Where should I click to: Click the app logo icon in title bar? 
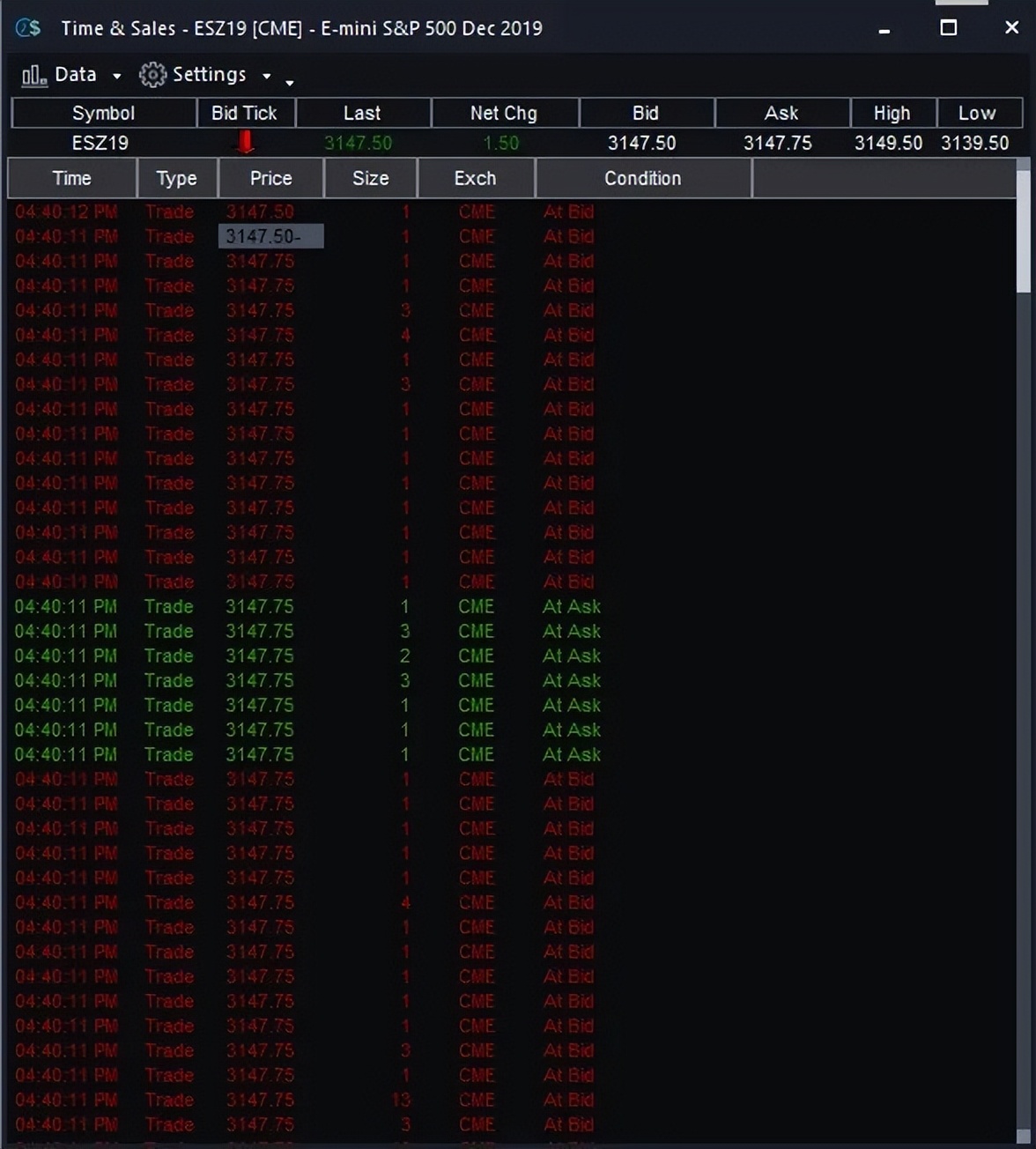point(27,28)
